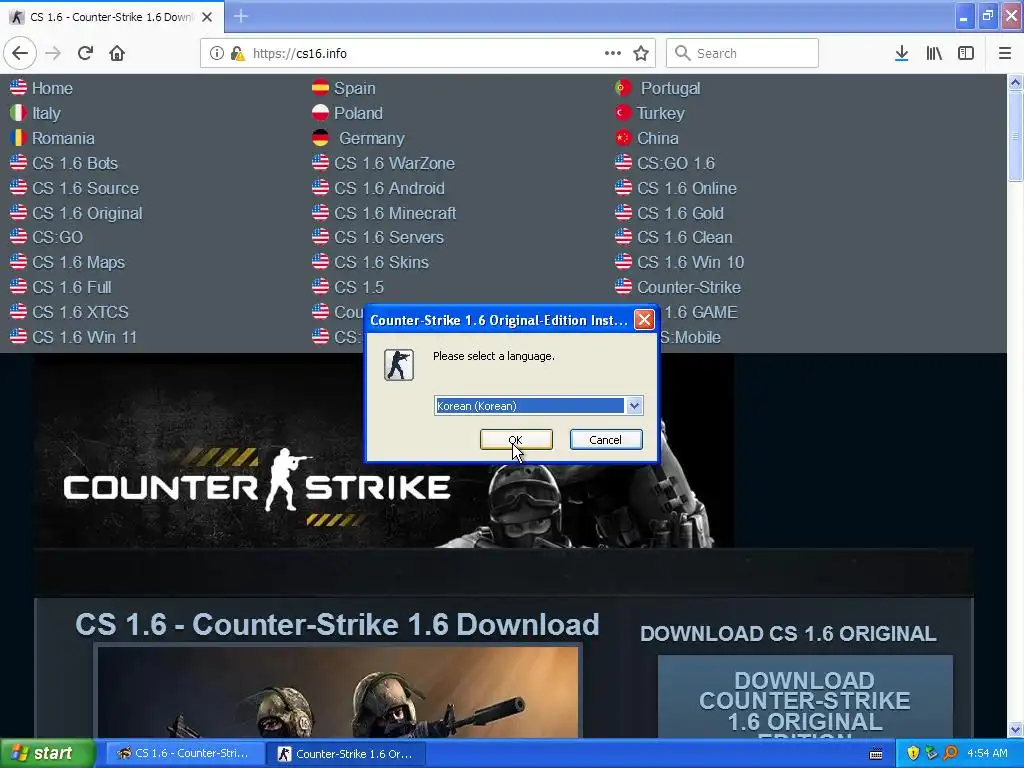Click the China flag icon

coord(623,138)
